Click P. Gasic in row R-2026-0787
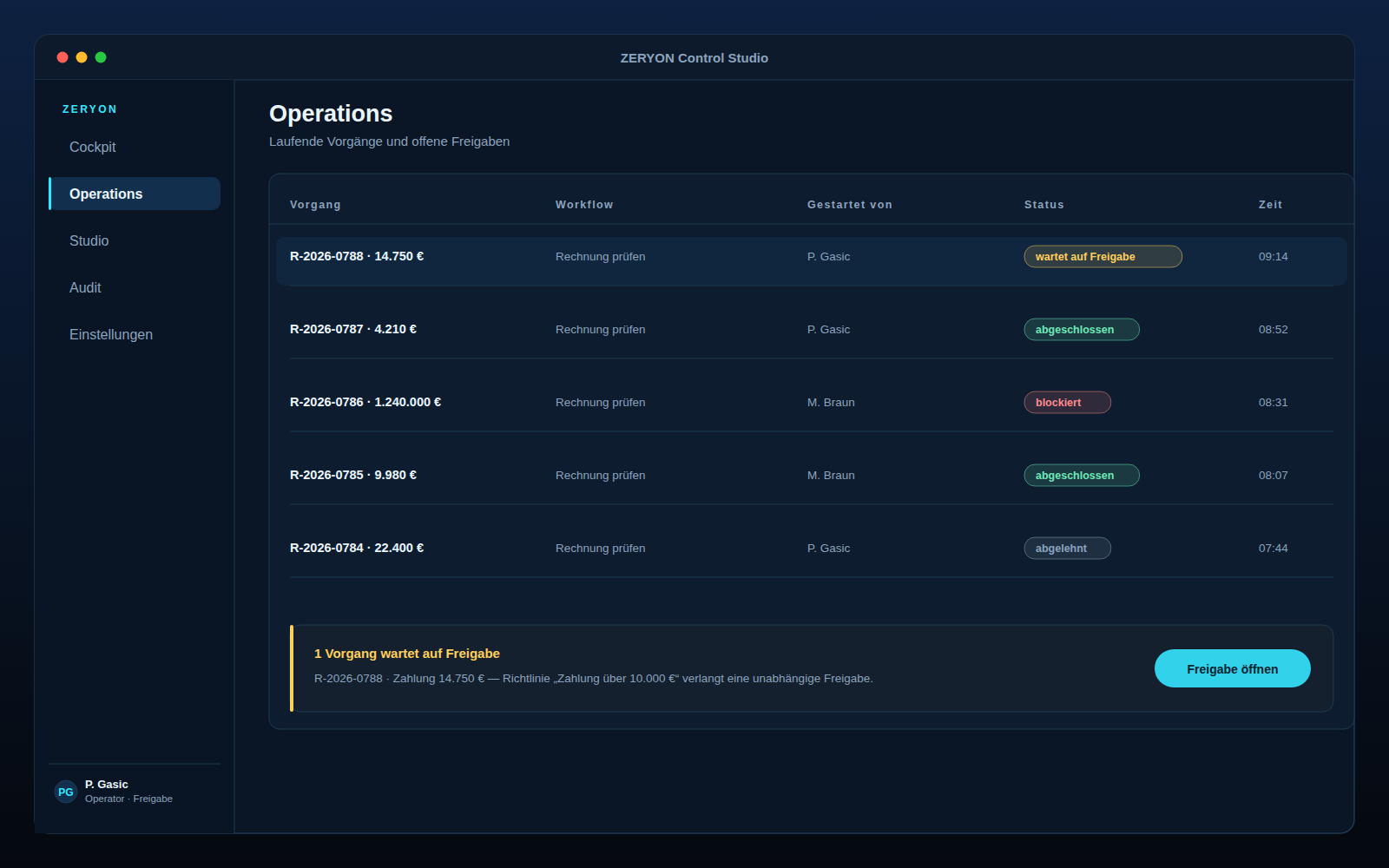The height and width of the screenshot is (868, 1389). 828,330
